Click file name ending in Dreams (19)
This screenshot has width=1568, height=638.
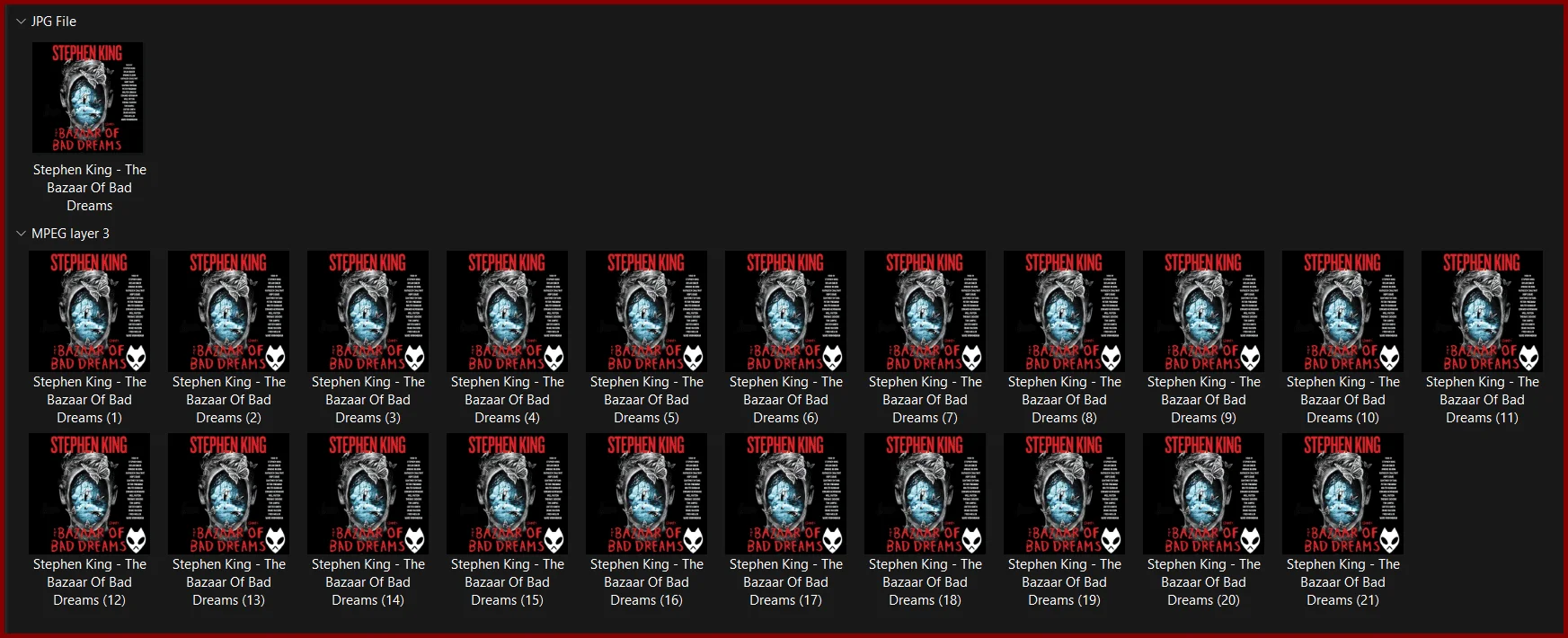(x=1064, y=582)
